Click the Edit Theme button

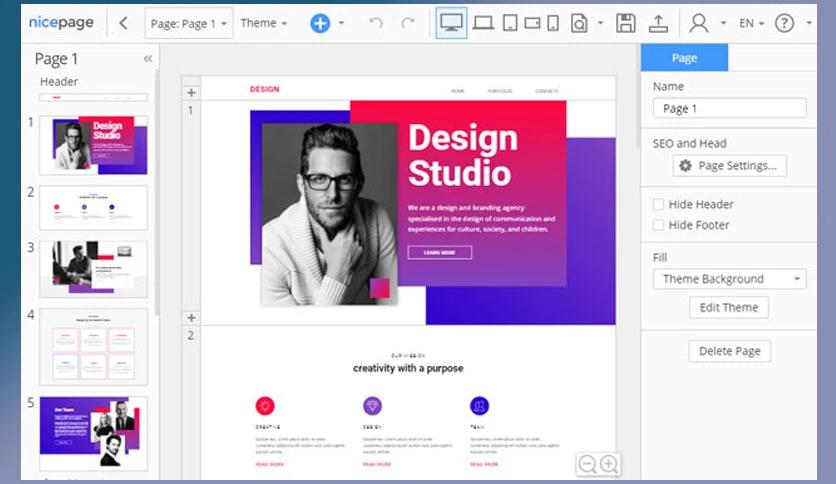click(x=729, y=308)
